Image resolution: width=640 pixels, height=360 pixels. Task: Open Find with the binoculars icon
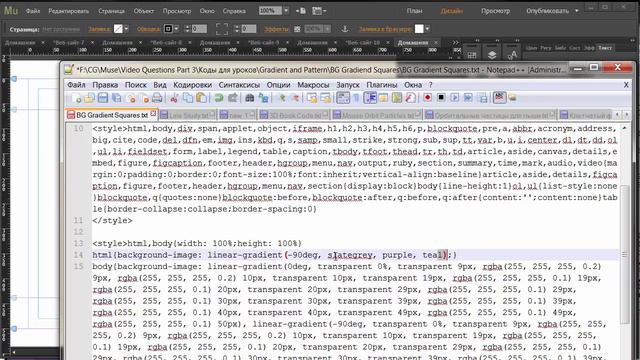pyautogui.click(x=250, y=98)
